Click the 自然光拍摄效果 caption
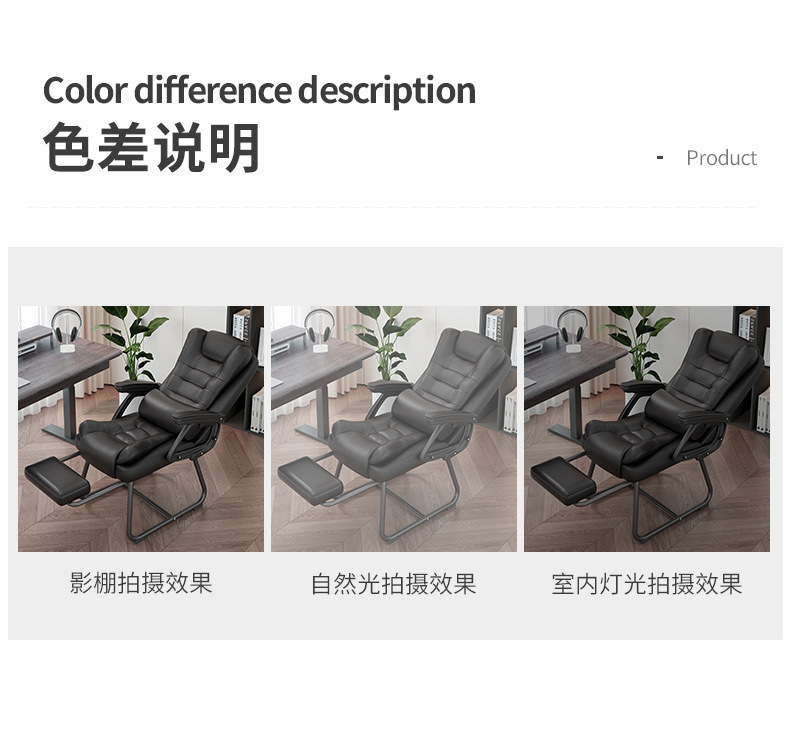Screen dimensions: 790x737 tap(393, 584)
